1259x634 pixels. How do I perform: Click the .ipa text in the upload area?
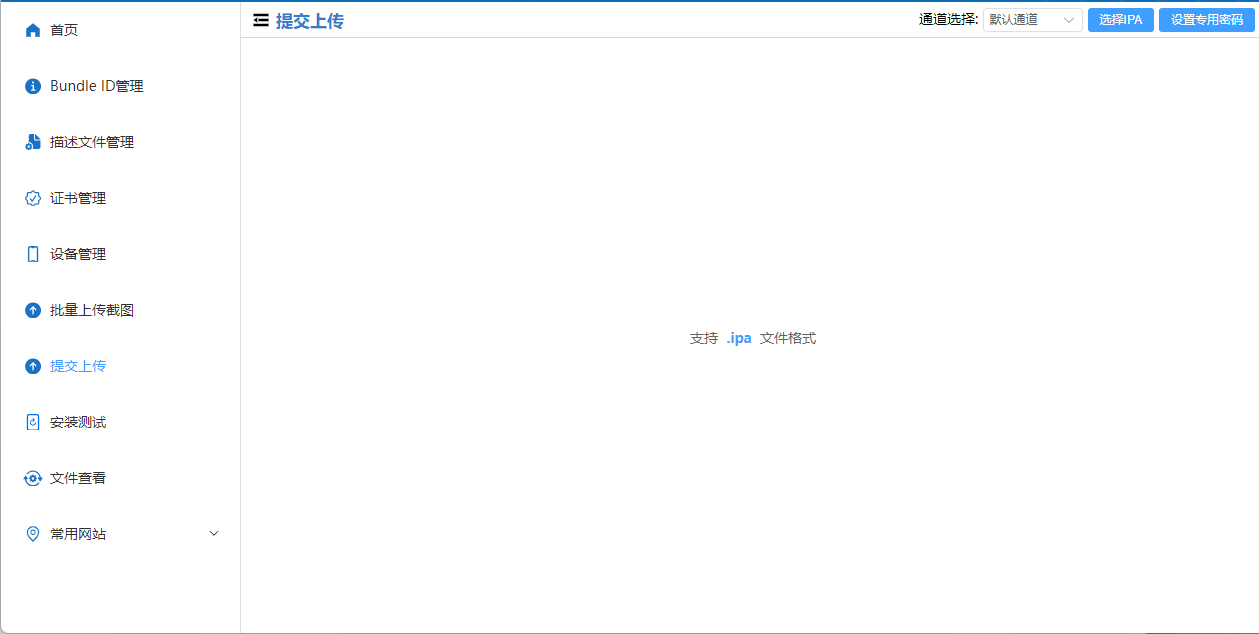coord(739,338)
